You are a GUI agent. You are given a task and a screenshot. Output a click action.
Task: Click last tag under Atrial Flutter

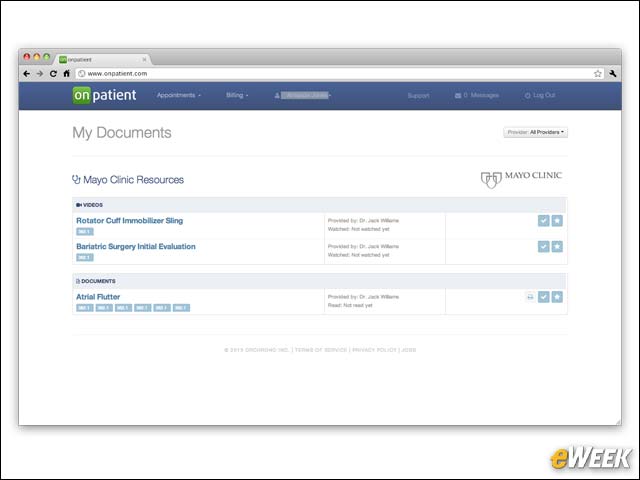(181, 308)
